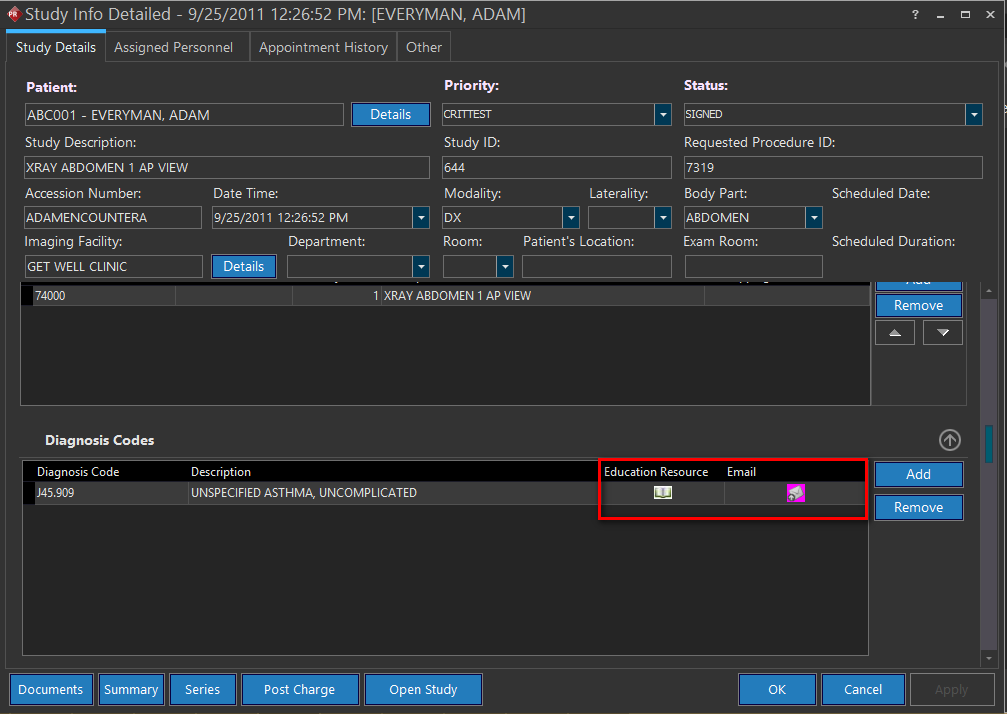Click the application logo in the title bar
This screenshot has height=714, width=1007.
point(12,15)
